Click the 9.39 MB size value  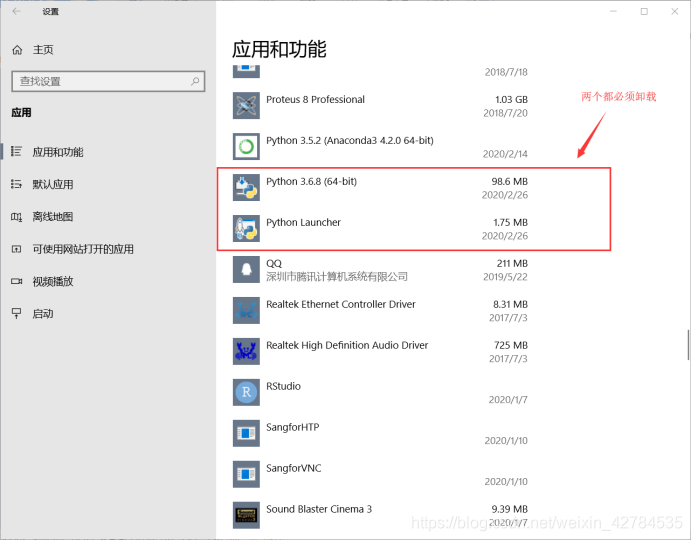509,509
